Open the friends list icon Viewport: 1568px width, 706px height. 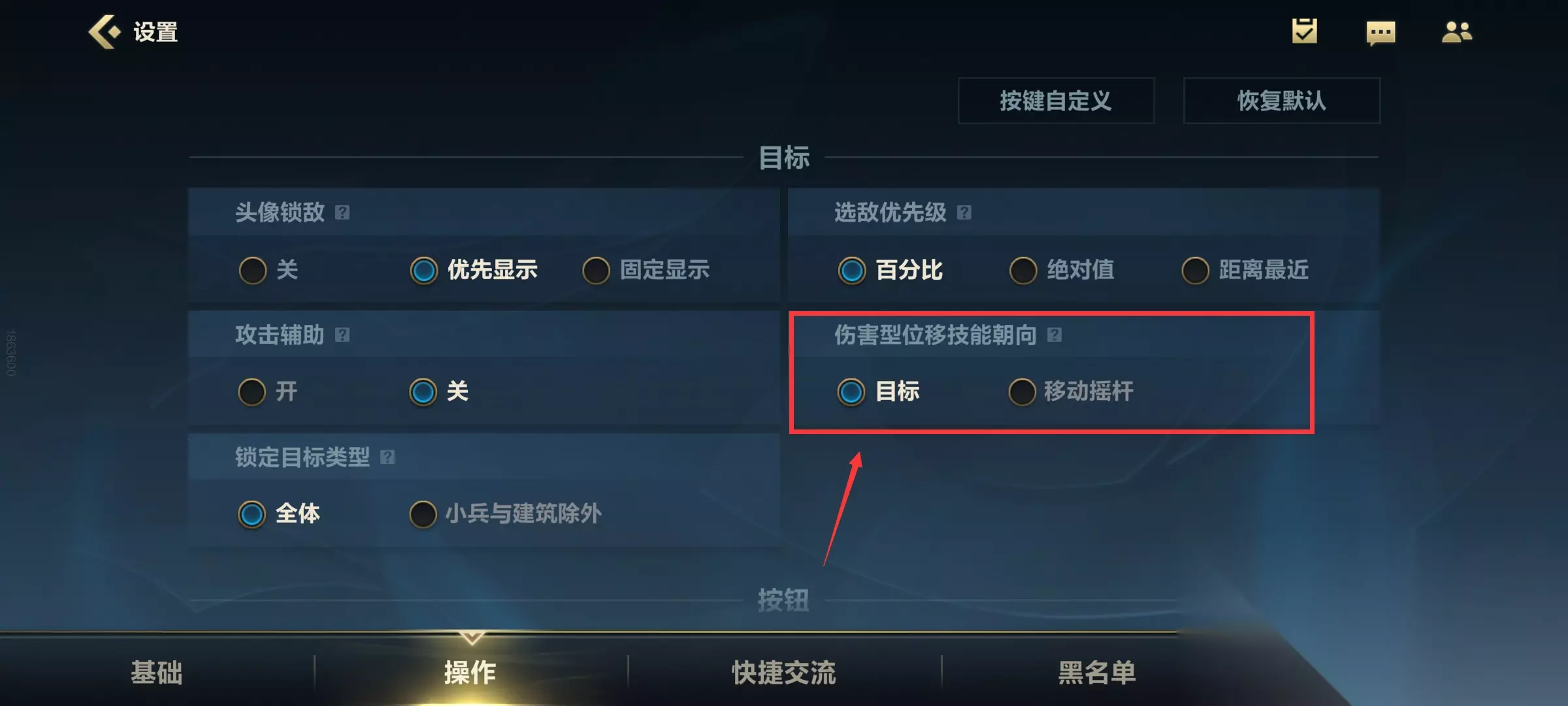[1457, 31]
